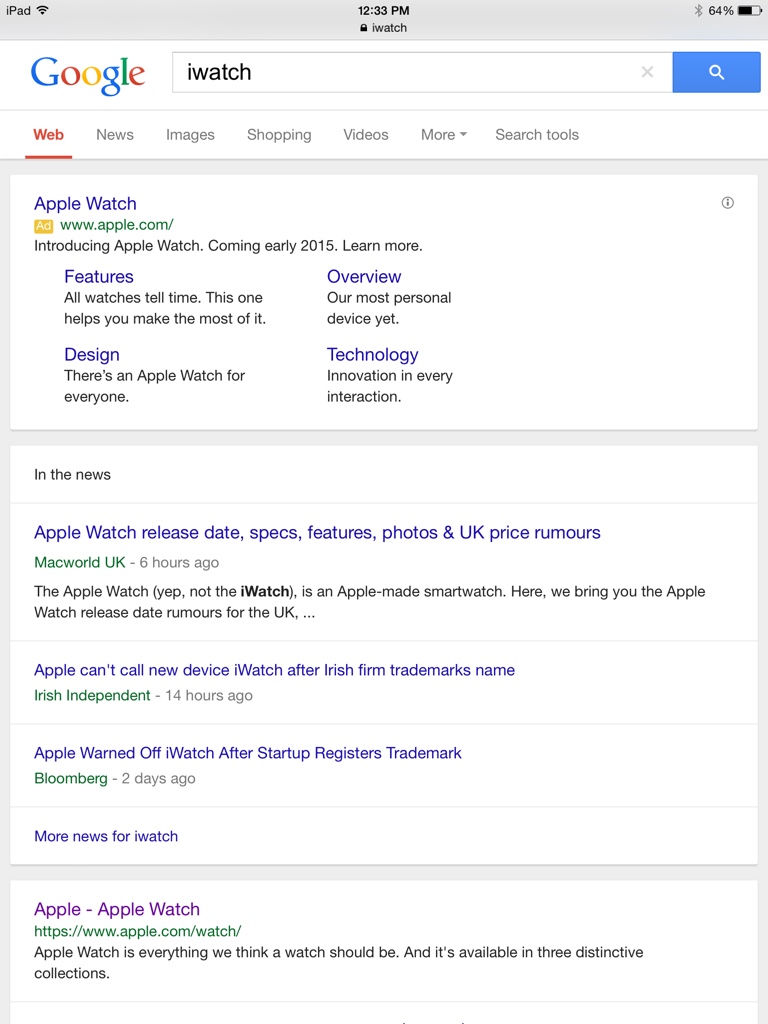
Task: Click 'Apple Watch is everything we think' snippet
Action: (338, 963)
